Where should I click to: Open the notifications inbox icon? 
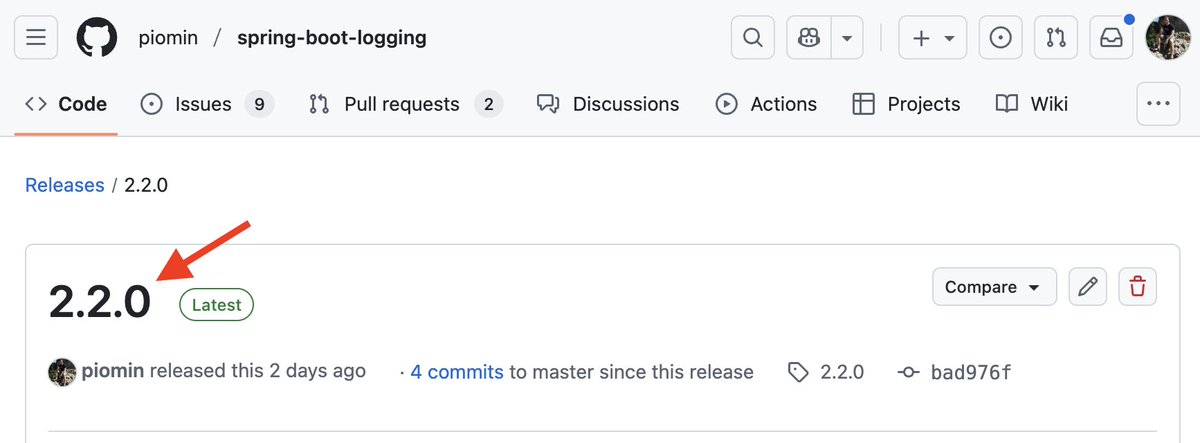coord(1111,38)
